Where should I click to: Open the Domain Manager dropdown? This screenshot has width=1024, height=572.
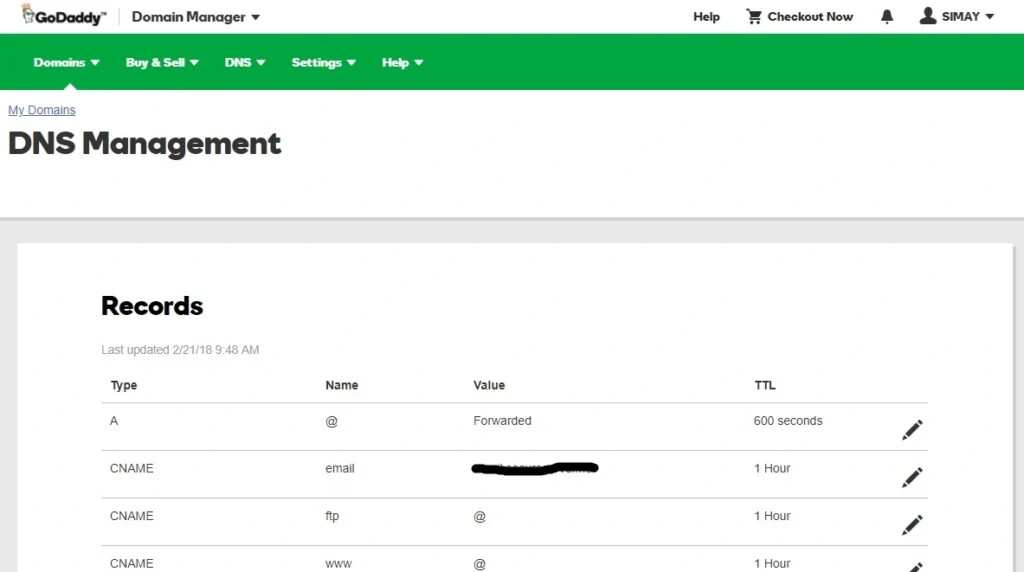pos(196,17)
